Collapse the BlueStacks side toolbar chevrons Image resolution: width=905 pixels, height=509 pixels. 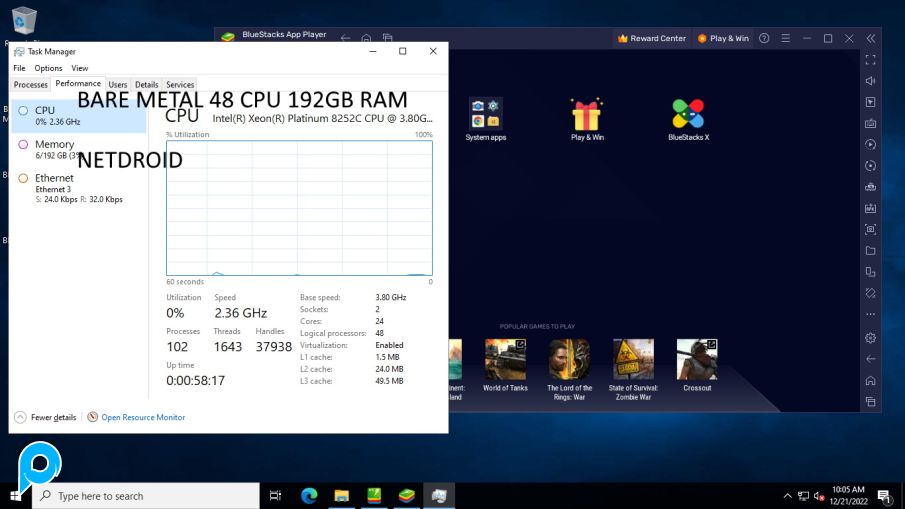pos(870,38)
